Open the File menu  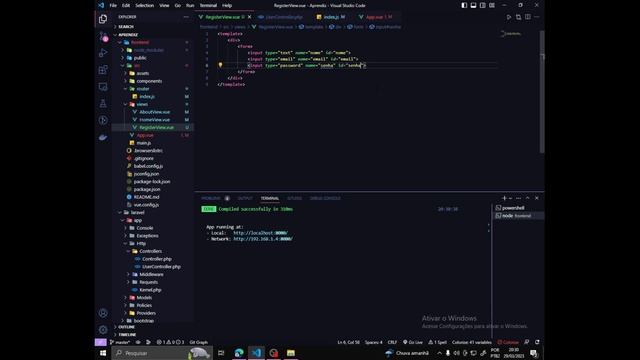[x=113, y=5]
